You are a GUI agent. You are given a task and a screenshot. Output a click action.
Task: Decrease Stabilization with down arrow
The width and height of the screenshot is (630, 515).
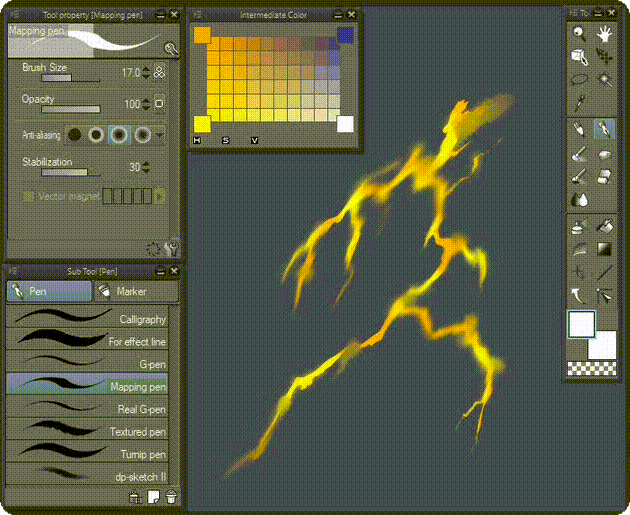click(x=146, y=170)
